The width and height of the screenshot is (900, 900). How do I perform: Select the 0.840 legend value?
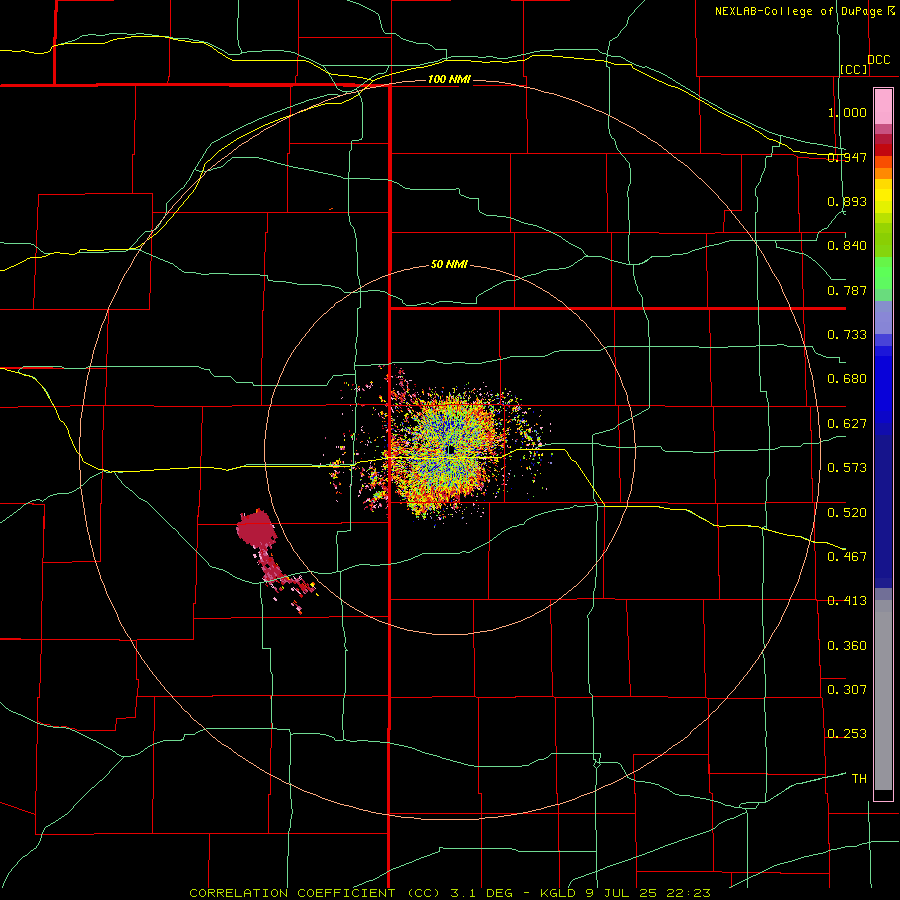(x=847, y=246)
